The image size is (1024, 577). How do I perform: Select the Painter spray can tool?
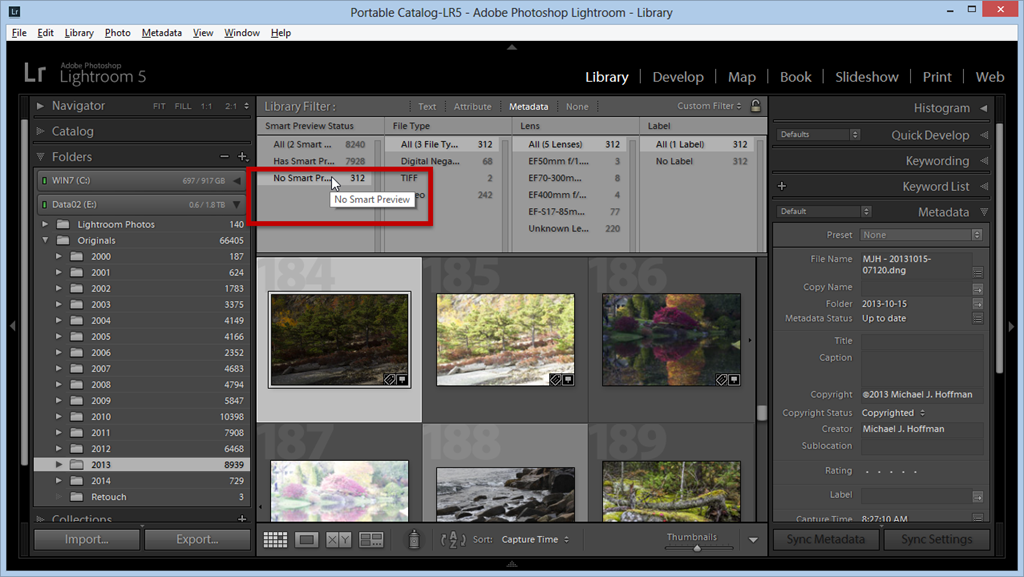(414, 539)
